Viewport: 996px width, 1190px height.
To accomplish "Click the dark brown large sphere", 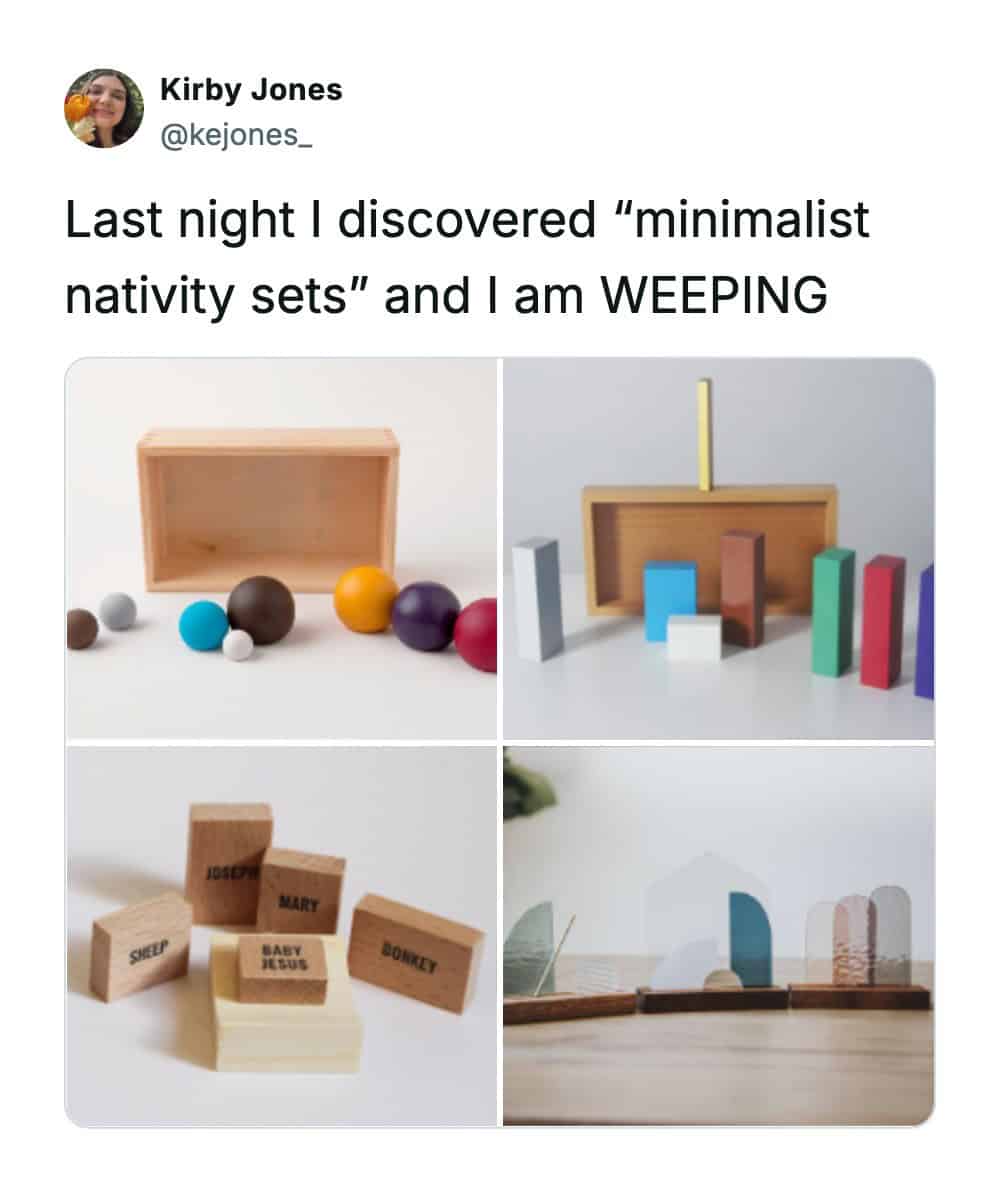I will (x=261, y=609).
